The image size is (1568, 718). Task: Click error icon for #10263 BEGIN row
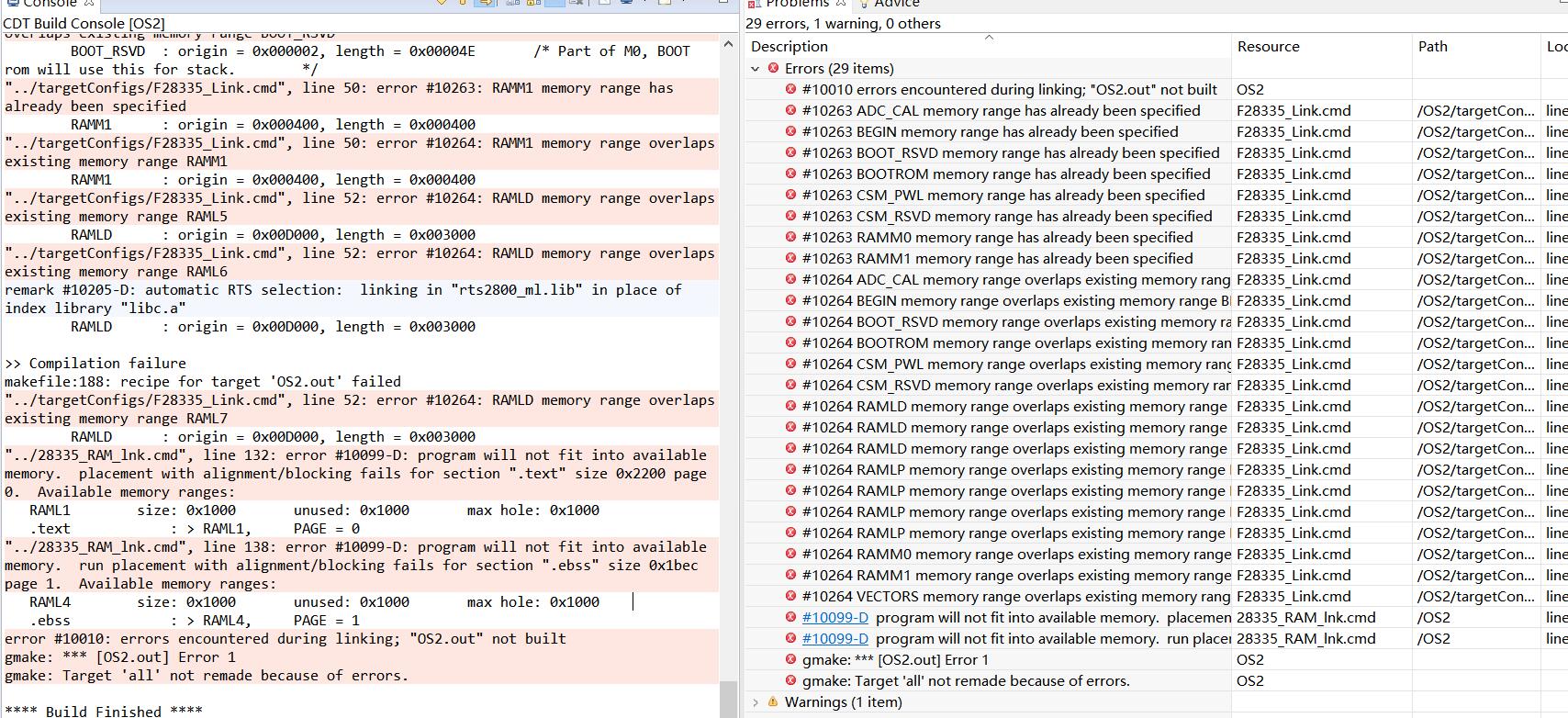click(790, 131)
